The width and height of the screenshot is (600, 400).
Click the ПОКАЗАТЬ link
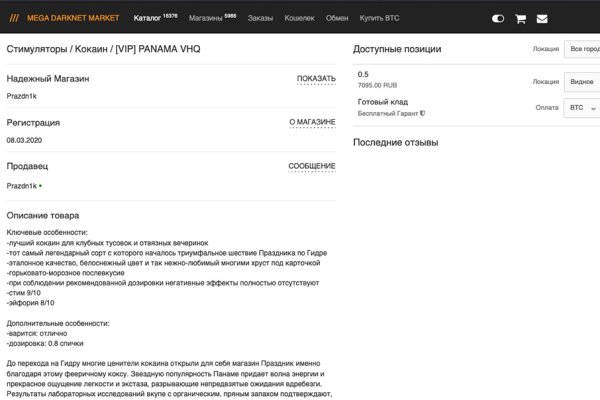[316, 78]
